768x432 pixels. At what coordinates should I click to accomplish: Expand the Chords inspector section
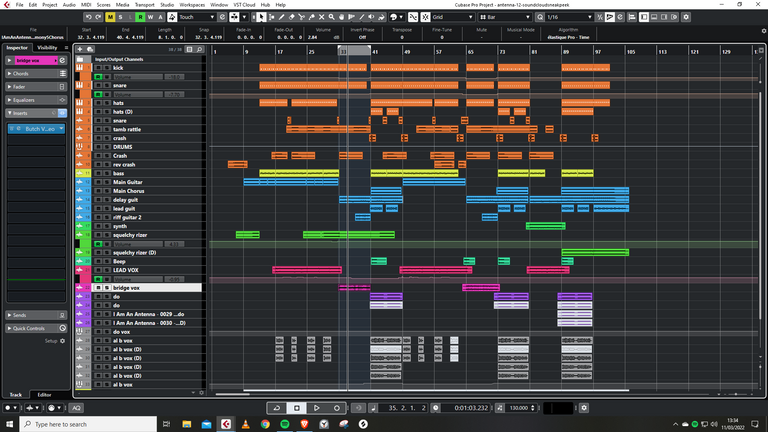click(36, 73)
